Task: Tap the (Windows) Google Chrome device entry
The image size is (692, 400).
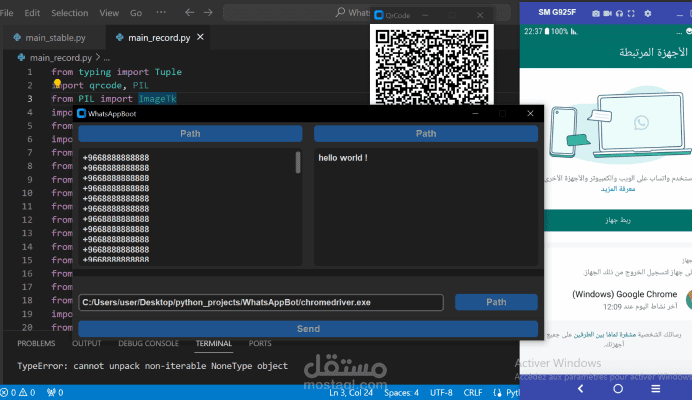Action: click(624, 300)
